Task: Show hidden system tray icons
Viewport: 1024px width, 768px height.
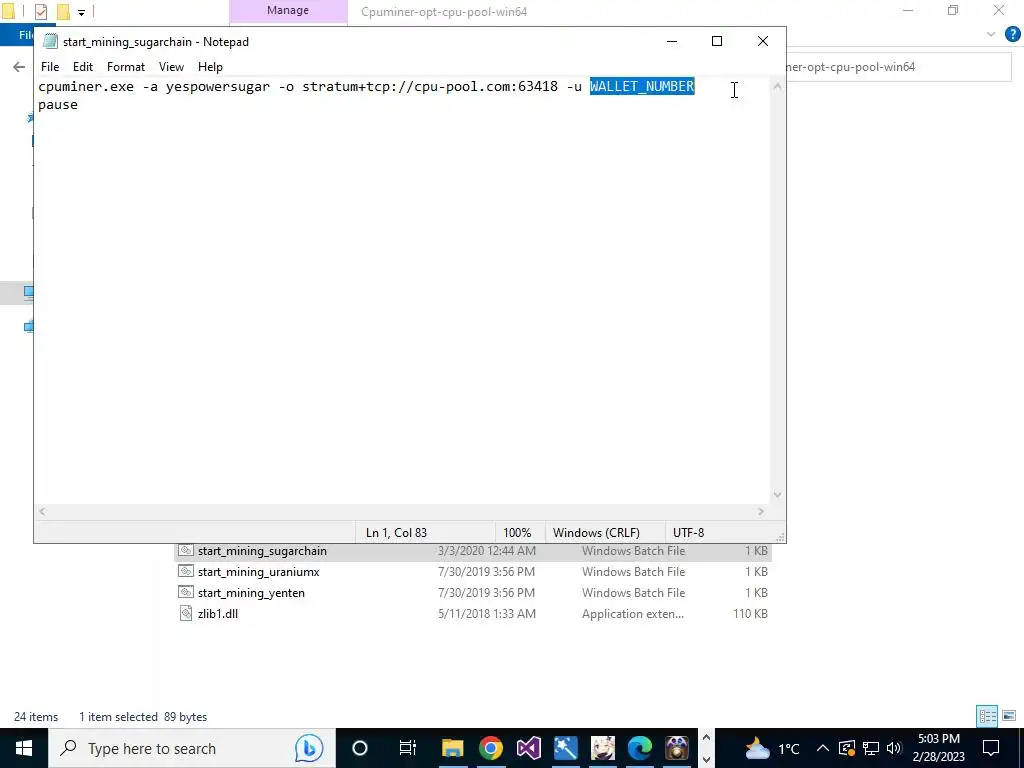Action: click(822, 748)
